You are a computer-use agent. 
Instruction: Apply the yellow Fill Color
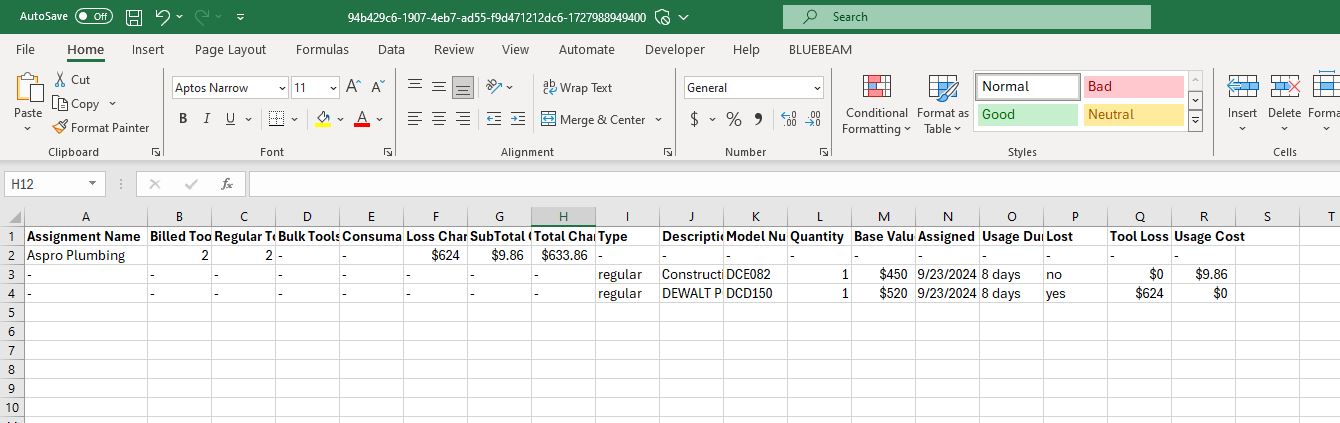pos(323,119)
